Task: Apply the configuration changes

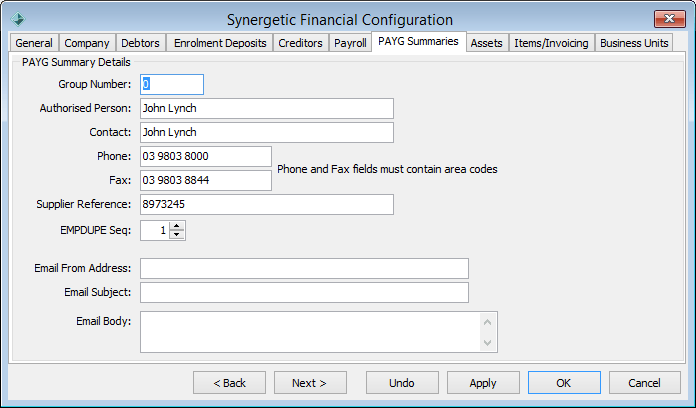Action: (483, 383)
